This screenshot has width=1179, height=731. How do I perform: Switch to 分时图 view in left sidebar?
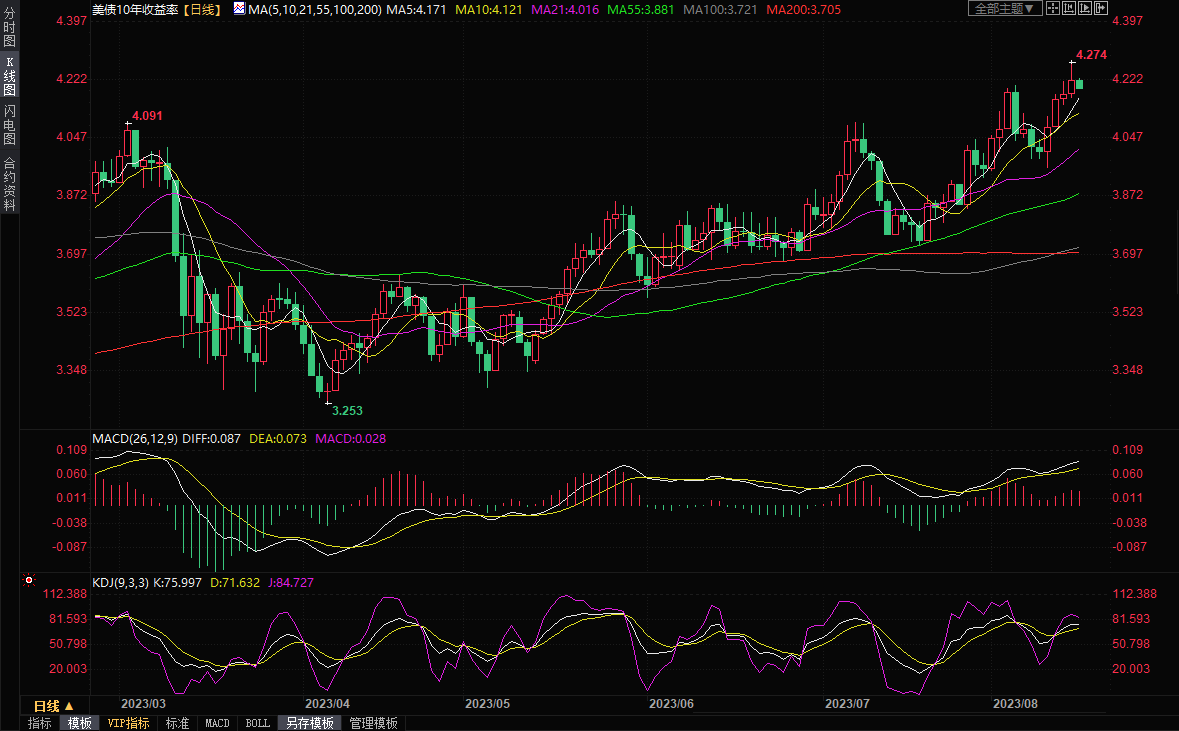9,30
